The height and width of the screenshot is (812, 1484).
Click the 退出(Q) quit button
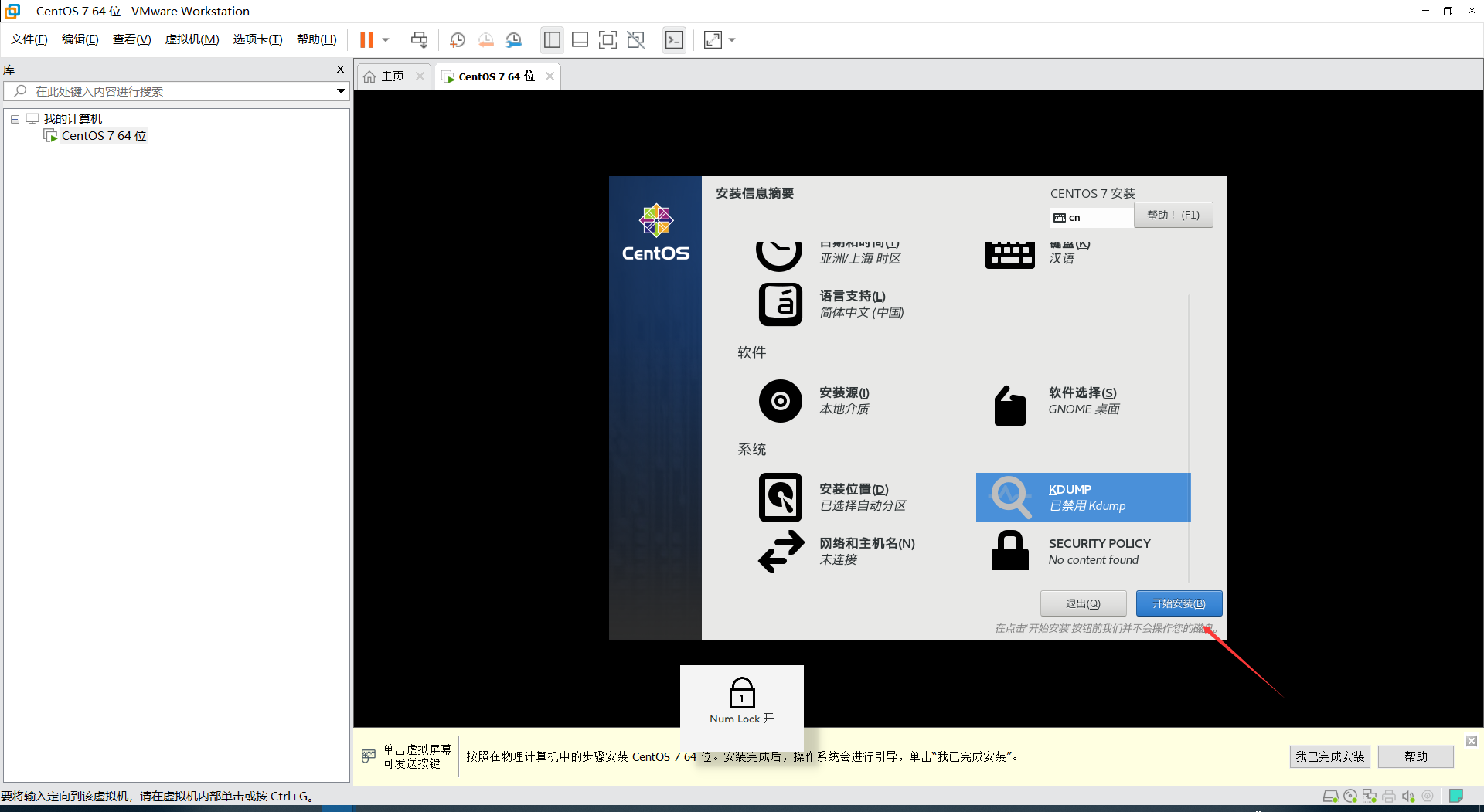click(x=1083, y=603)
